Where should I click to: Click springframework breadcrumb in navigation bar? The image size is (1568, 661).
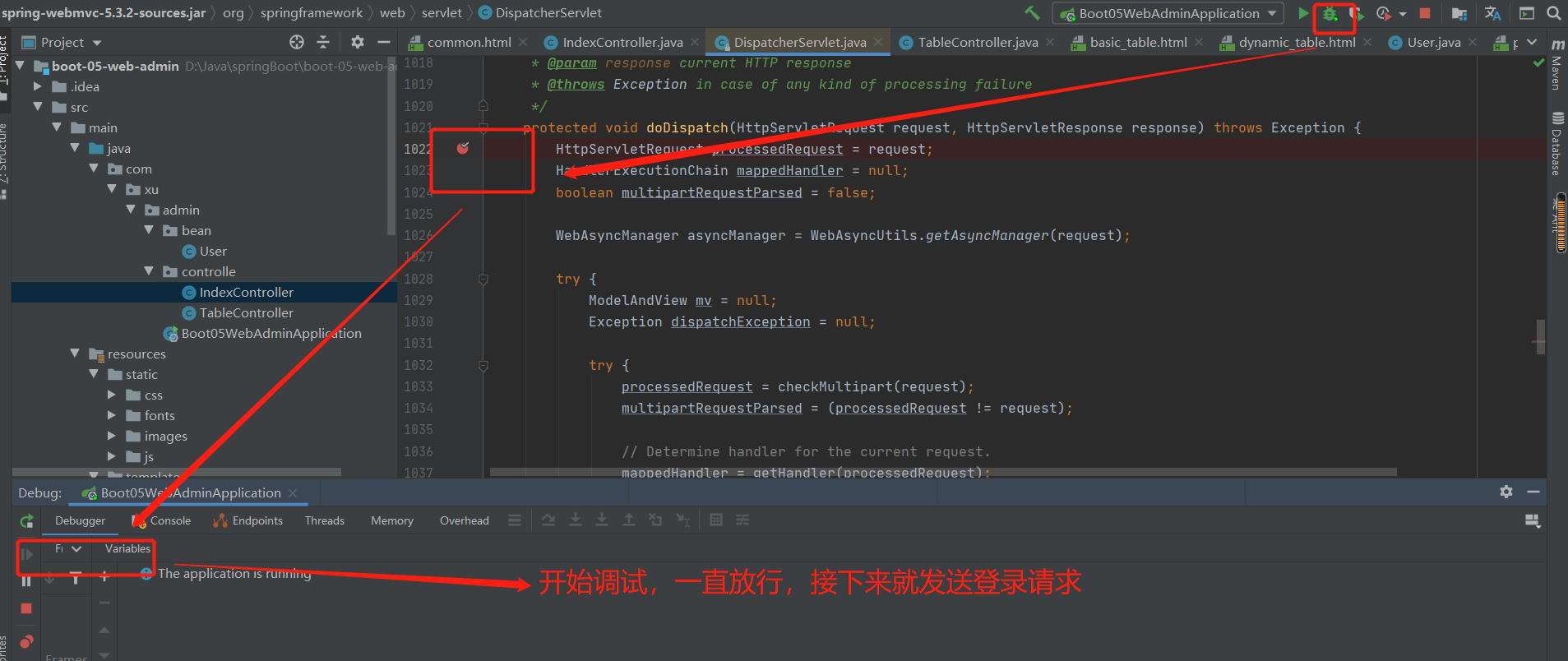click(x=312, y=13)
